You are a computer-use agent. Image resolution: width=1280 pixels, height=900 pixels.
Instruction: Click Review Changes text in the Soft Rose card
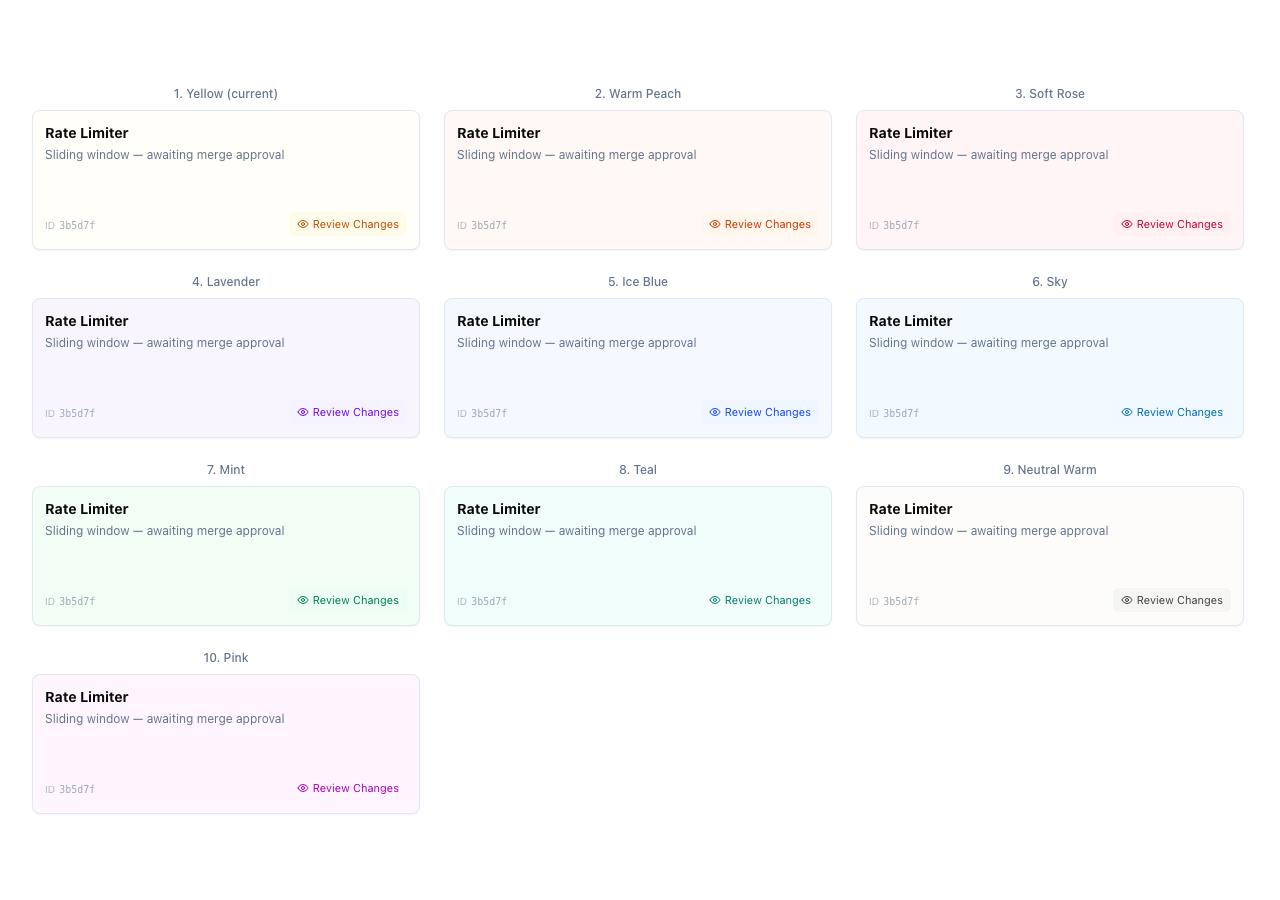1180,224
